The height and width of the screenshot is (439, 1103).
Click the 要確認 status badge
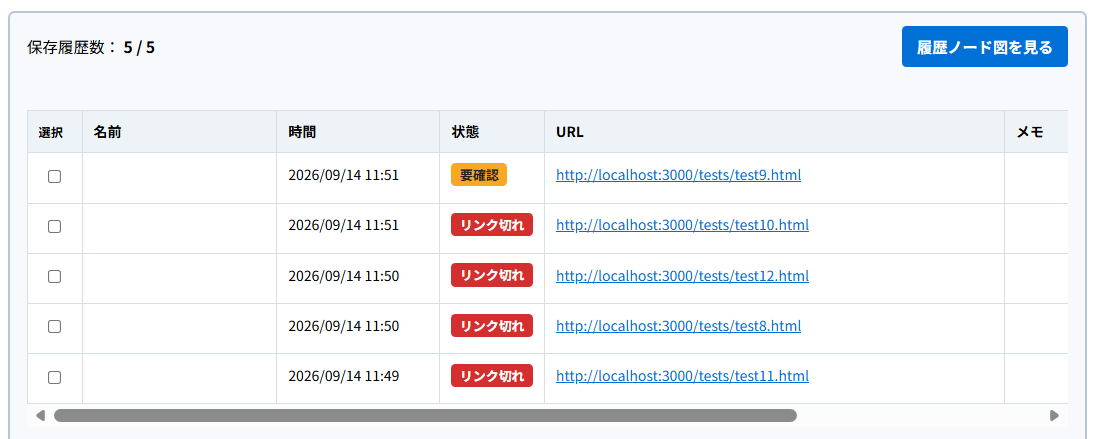pyautogui.click(x=478, y=175)
